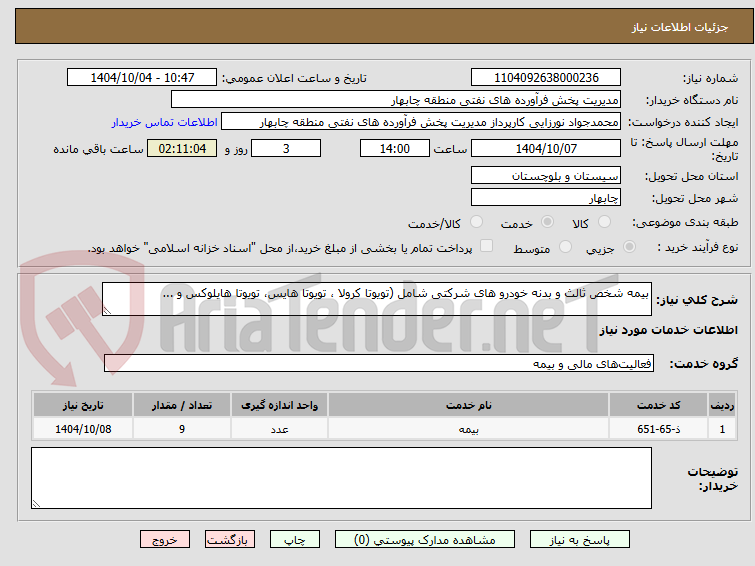Click the deadline date field 1404/10/07
The width and height of the screenshot is (755, 566).
point(546,148)
